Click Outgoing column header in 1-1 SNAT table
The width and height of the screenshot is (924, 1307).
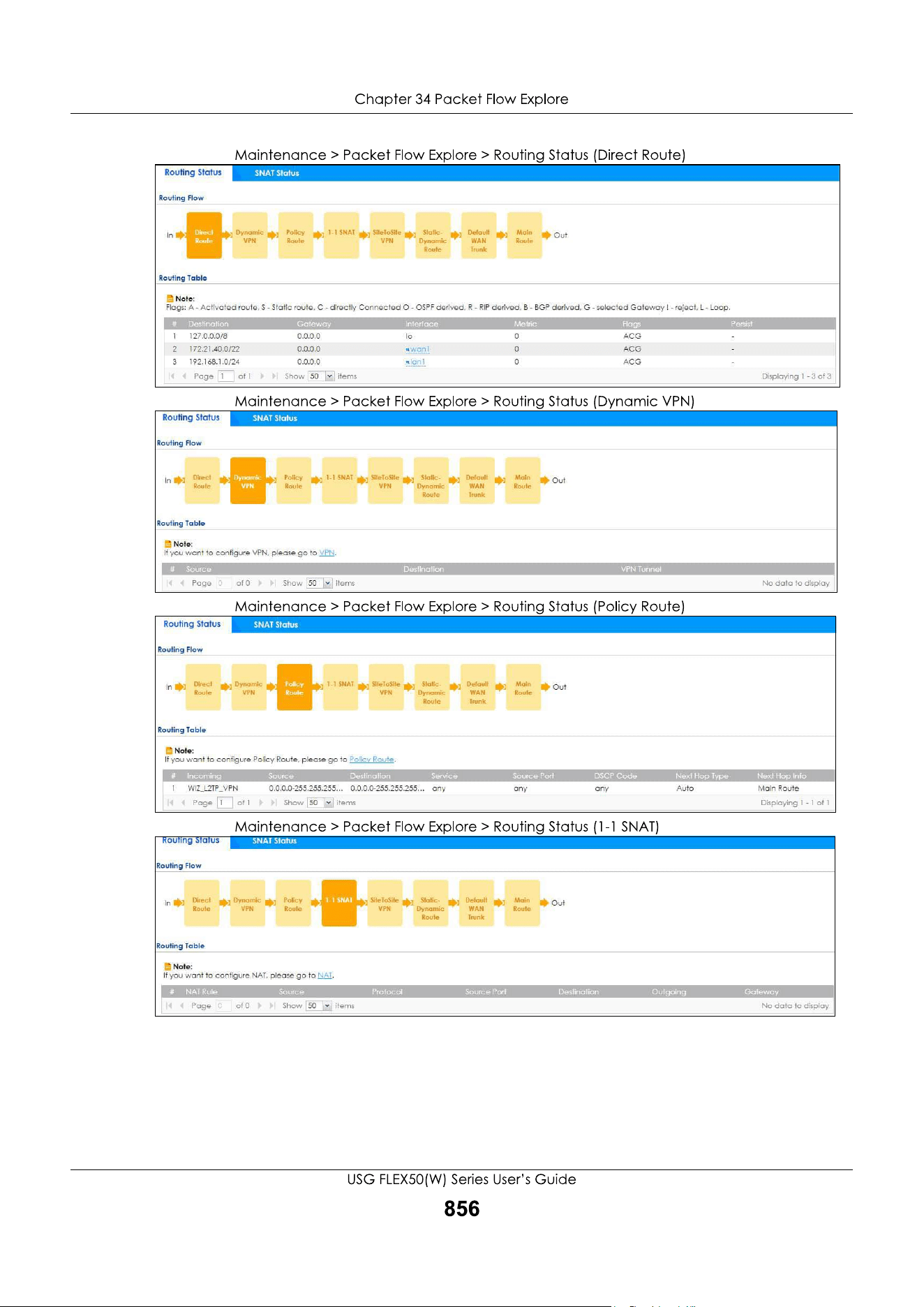[669, 992]
